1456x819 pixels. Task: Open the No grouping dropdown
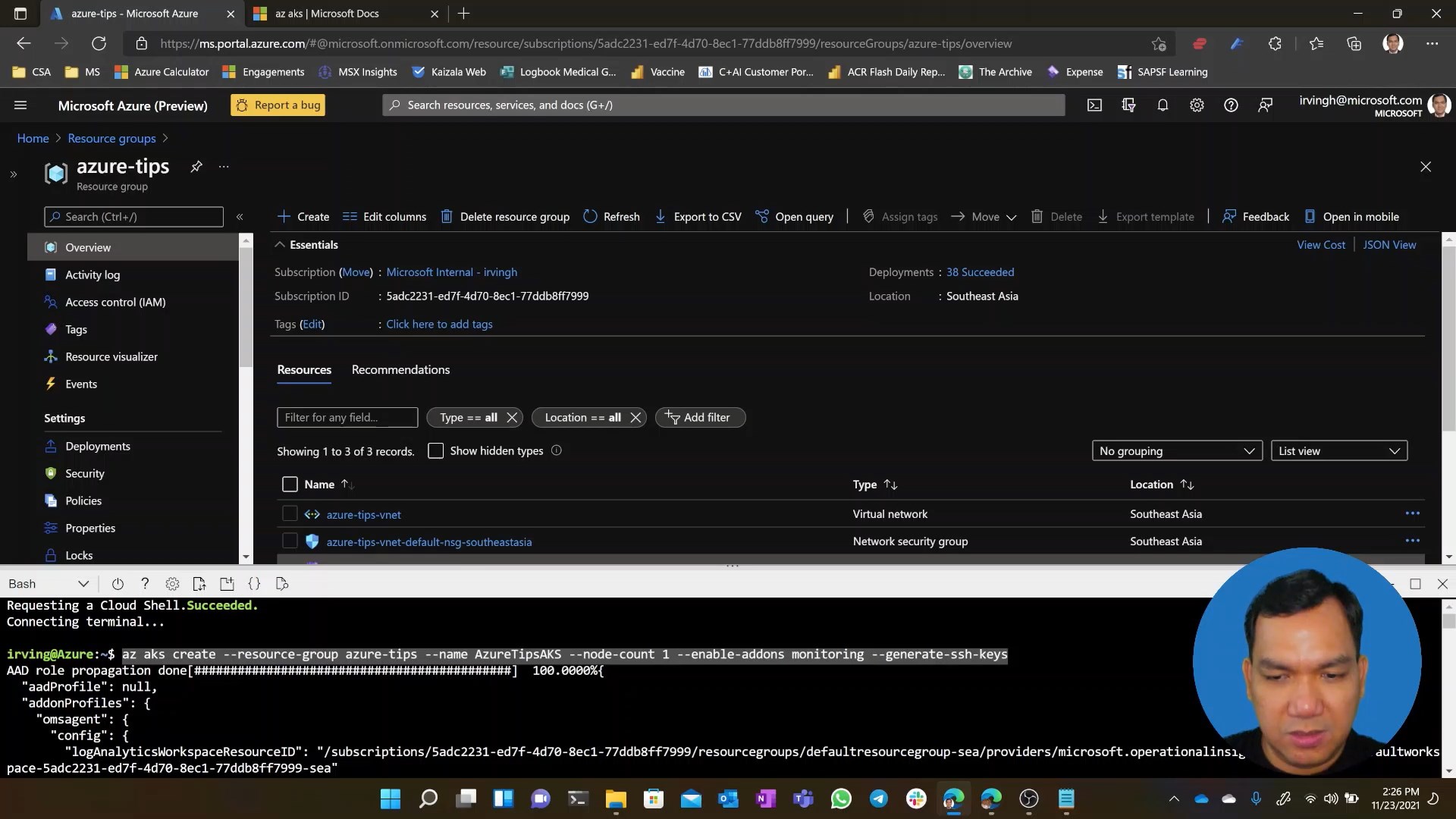tap(1177, 450)
